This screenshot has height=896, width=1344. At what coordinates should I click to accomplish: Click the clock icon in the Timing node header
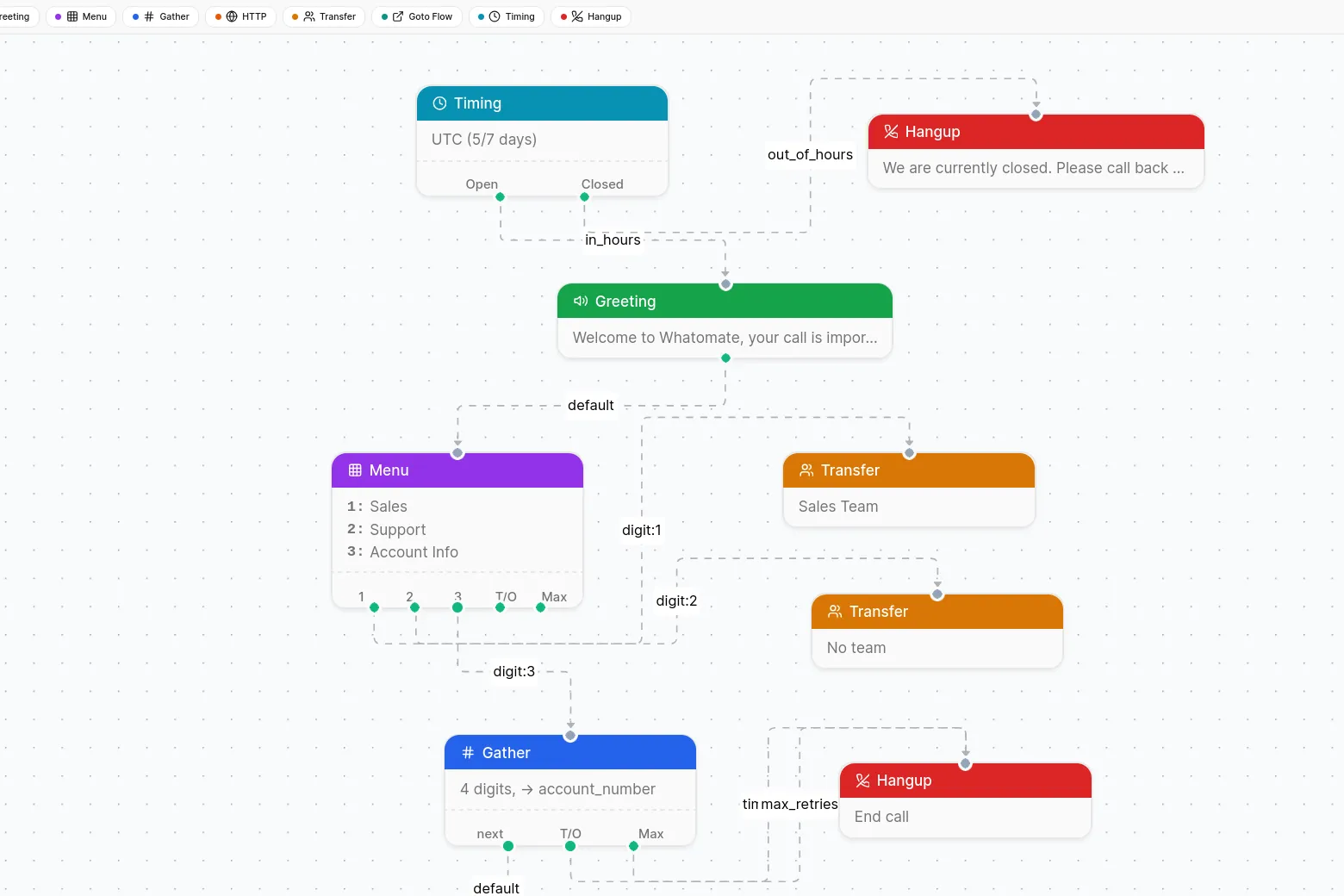(x=439, y=103)
